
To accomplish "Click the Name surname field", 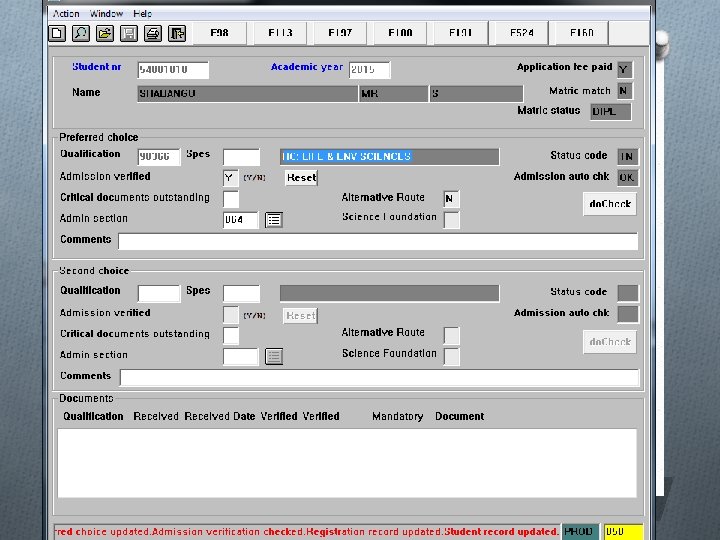I will tap(247, 94).
